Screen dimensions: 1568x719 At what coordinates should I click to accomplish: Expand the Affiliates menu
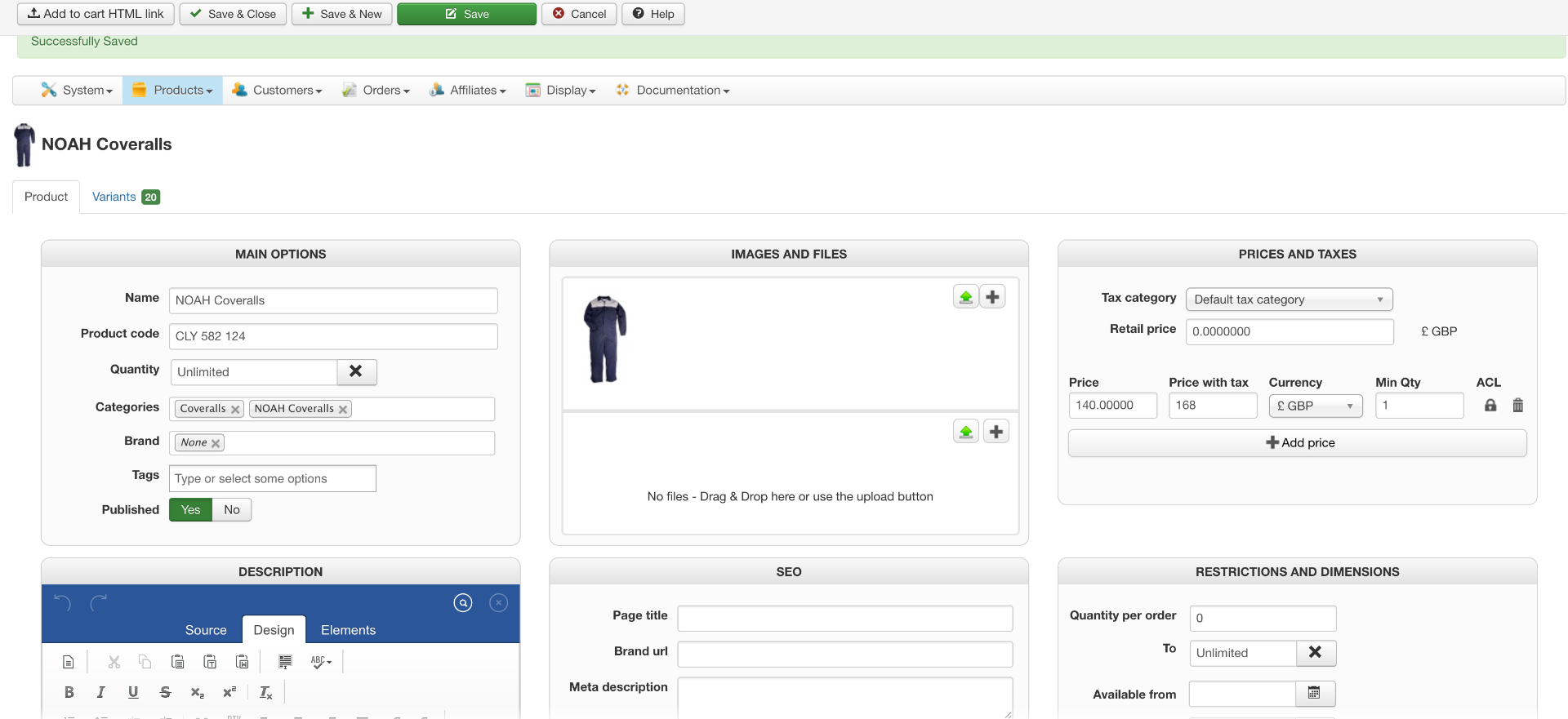point(468,91)
